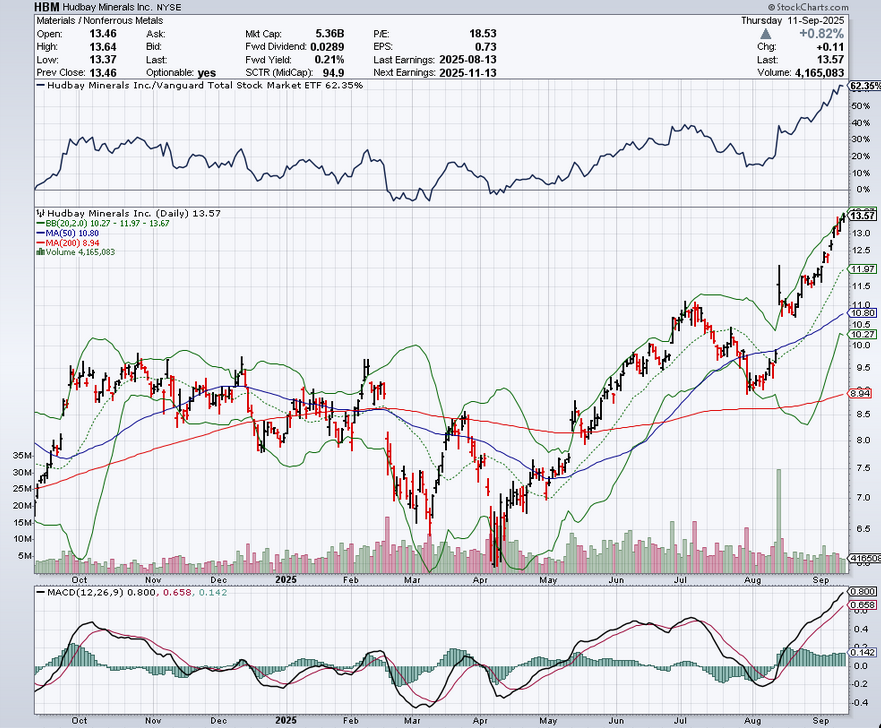The height and width of the screenshot is (728, 881).
Task: Click the MACD(12,26,9) indicator legend
Action: tap(131, 592)
